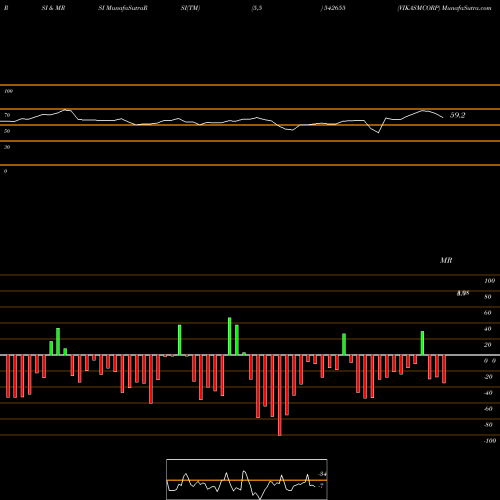Click the 80 label on MR axis
This screenshot has width=500, height=500.
tap(488, 297)
